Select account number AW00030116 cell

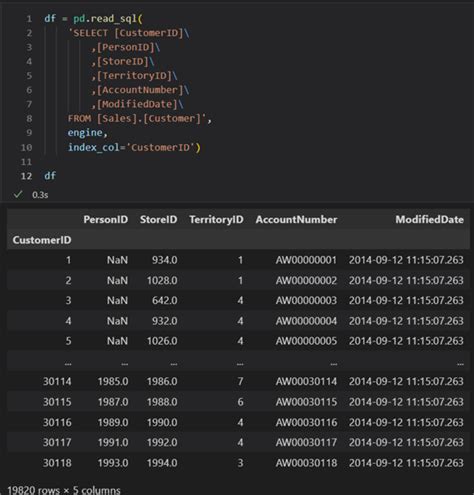[306, 422]
